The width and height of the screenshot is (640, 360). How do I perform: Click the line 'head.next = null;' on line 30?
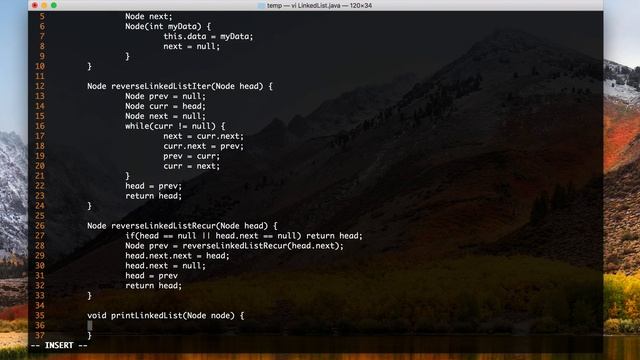165,266
